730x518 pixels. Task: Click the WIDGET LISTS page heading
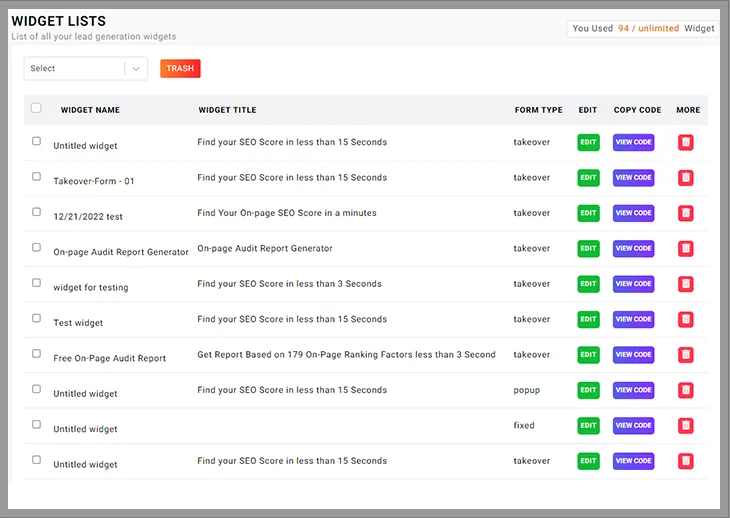[59, 21]
